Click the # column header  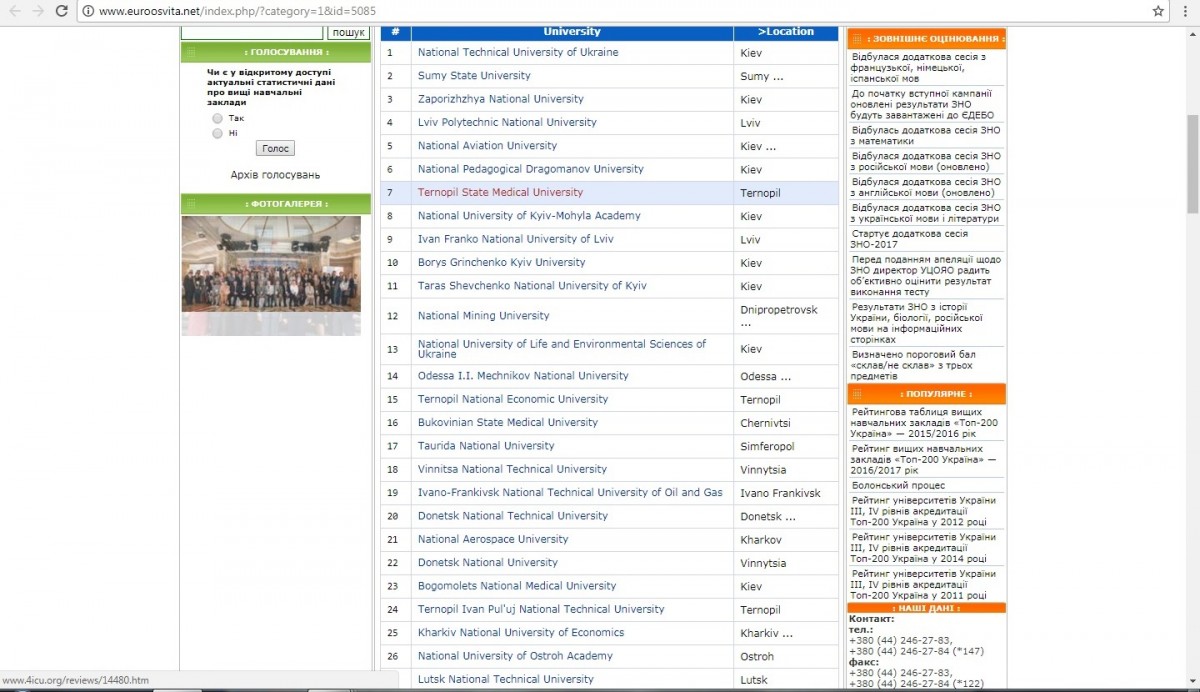pos(395,32)
